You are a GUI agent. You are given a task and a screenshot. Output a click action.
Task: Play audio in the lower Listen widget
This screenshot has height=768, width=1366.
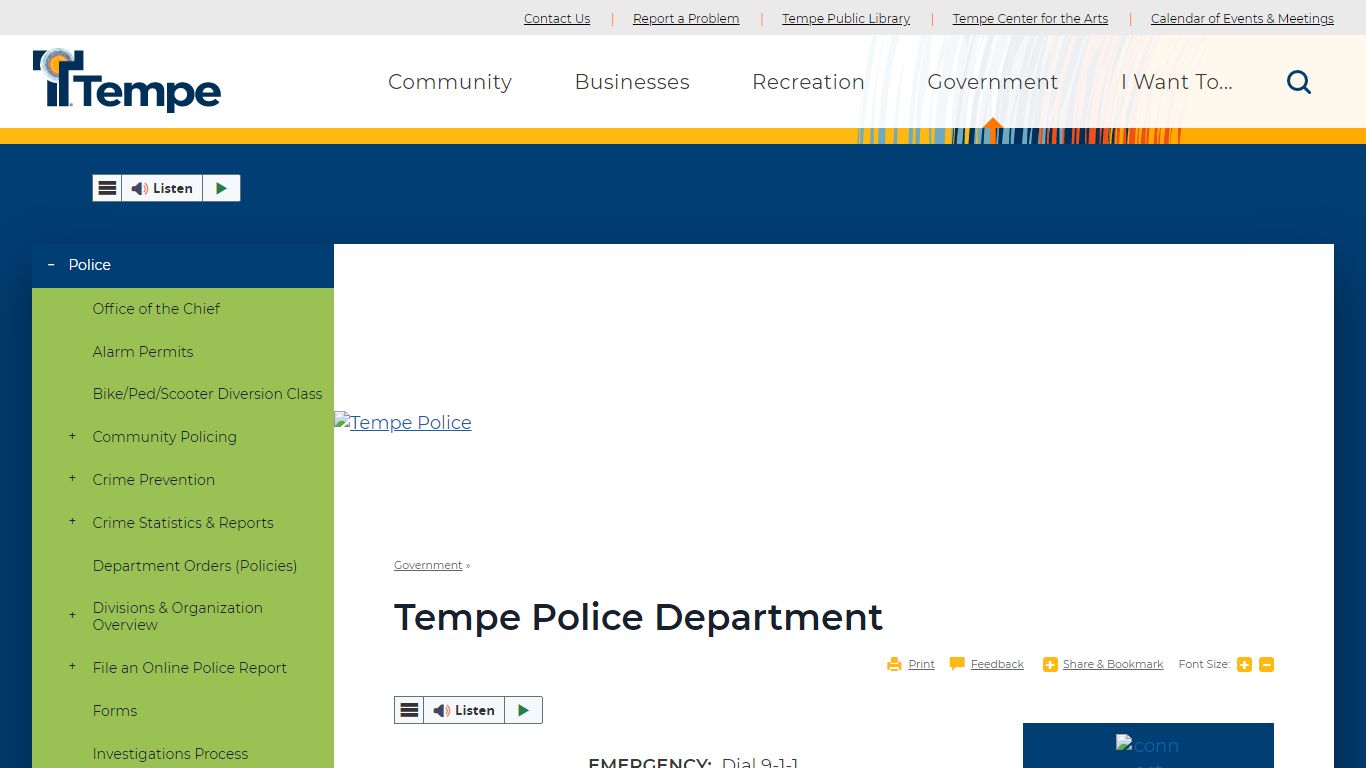tap(523, 710)
